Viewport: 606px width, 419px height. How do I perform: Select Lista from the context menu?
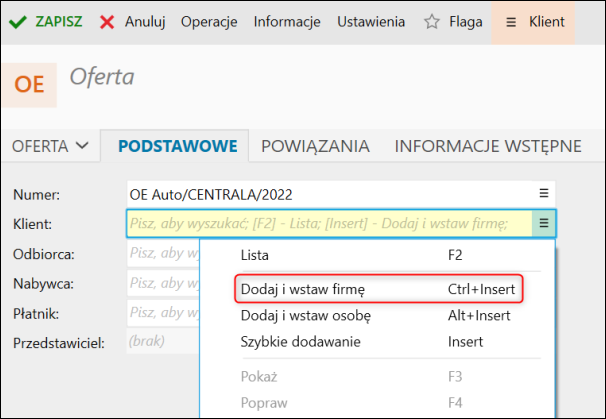coord(378,255)
